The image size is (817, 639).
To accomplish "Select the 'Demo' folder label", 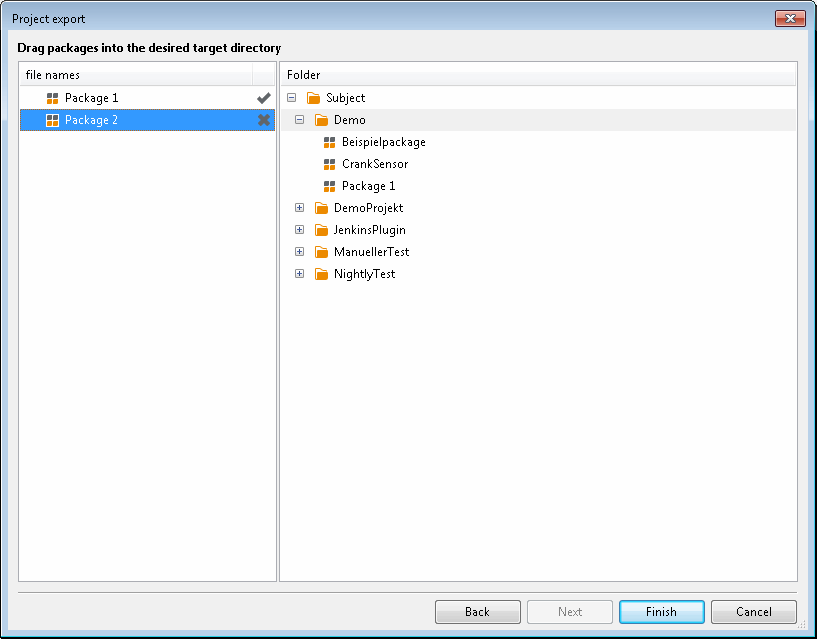I will 350,120.
